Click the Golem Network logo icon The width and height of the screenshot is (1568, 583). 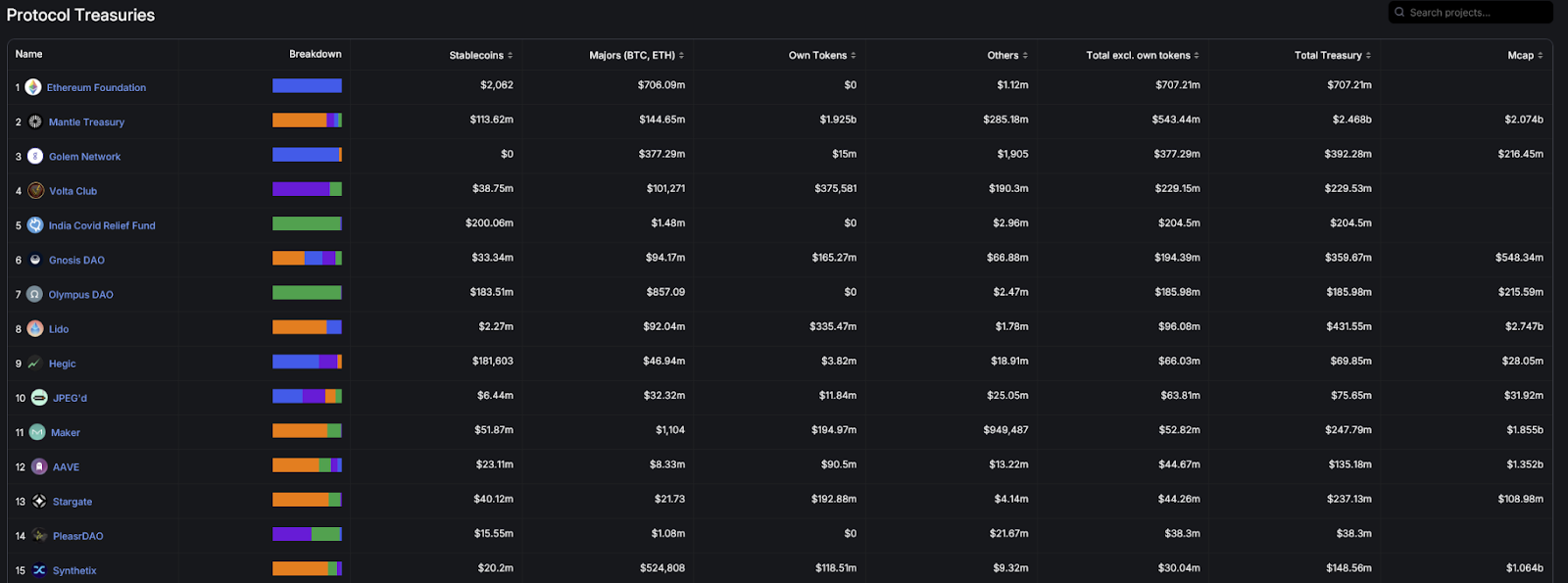pyautogui.click(x=35, y=156)
